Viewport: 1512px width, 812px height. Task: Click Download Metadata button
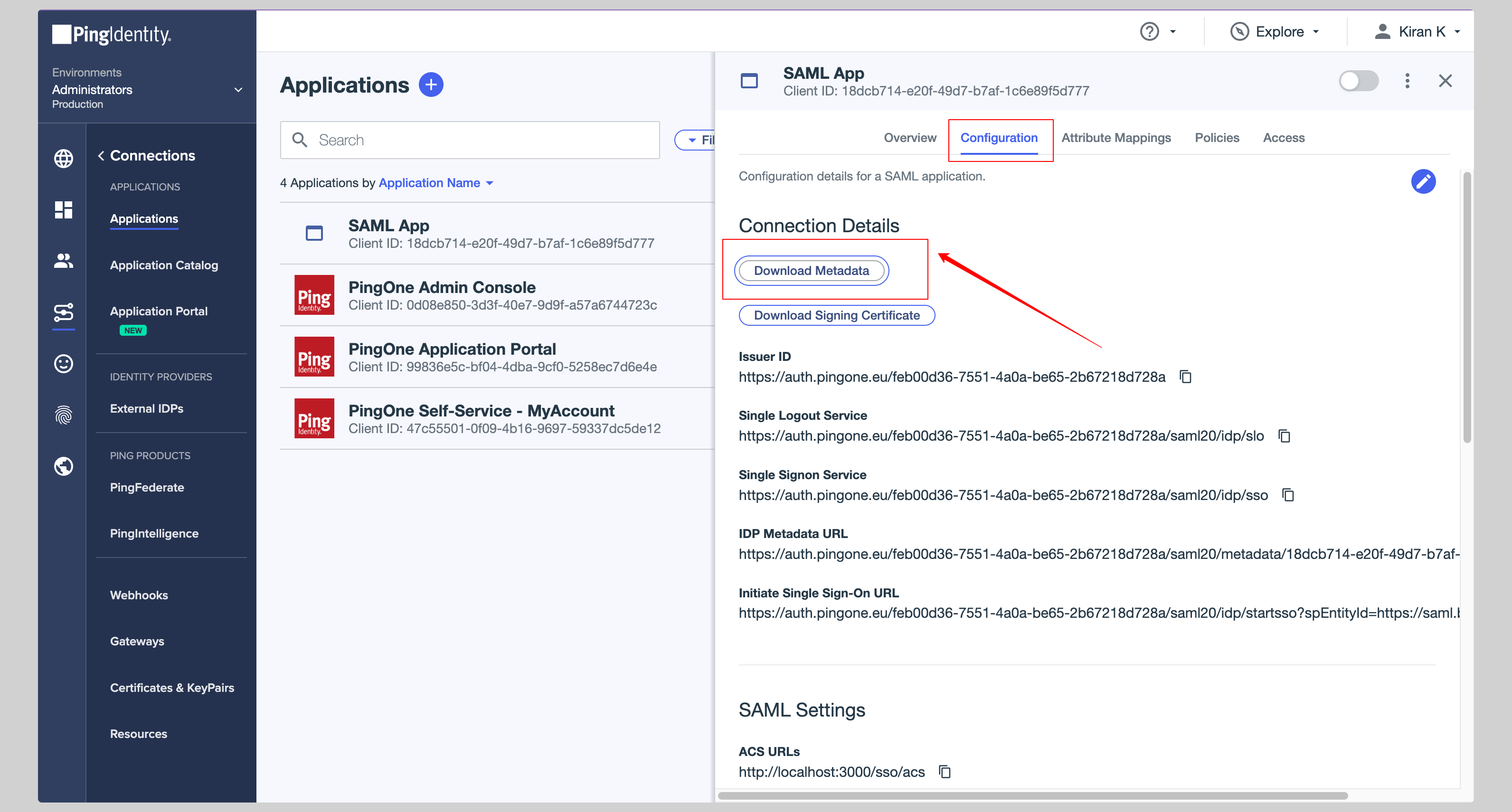810,270
